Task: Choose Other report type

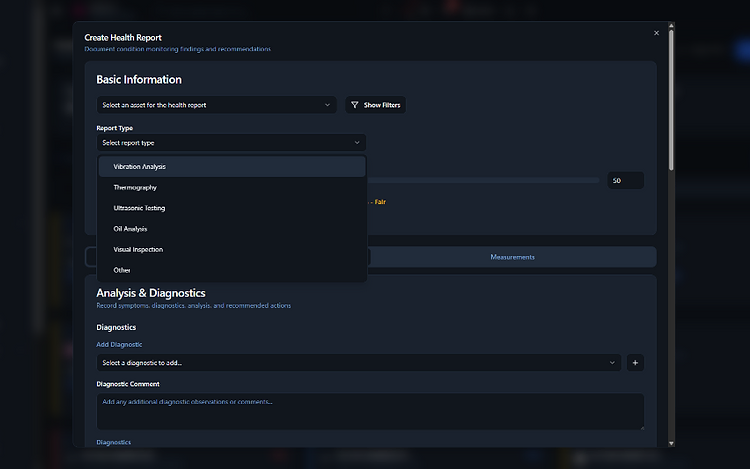Action: coord(232,270)
